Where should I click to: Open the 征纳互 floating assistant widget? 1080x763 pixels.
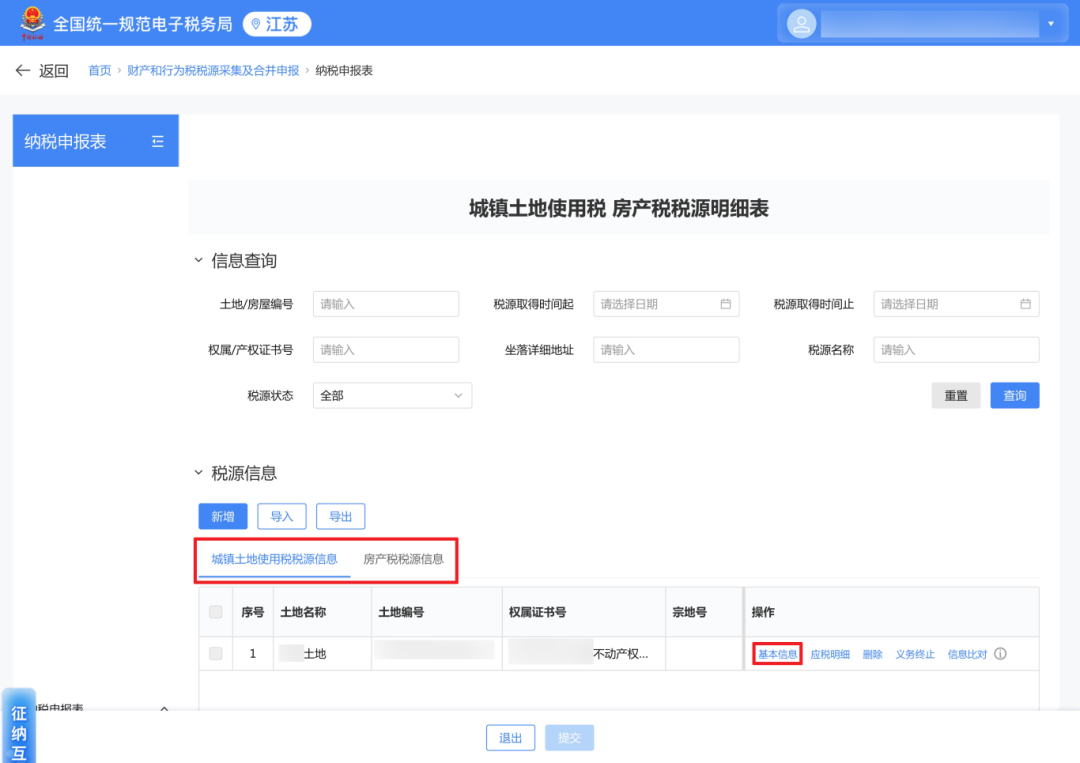point(19,726)
